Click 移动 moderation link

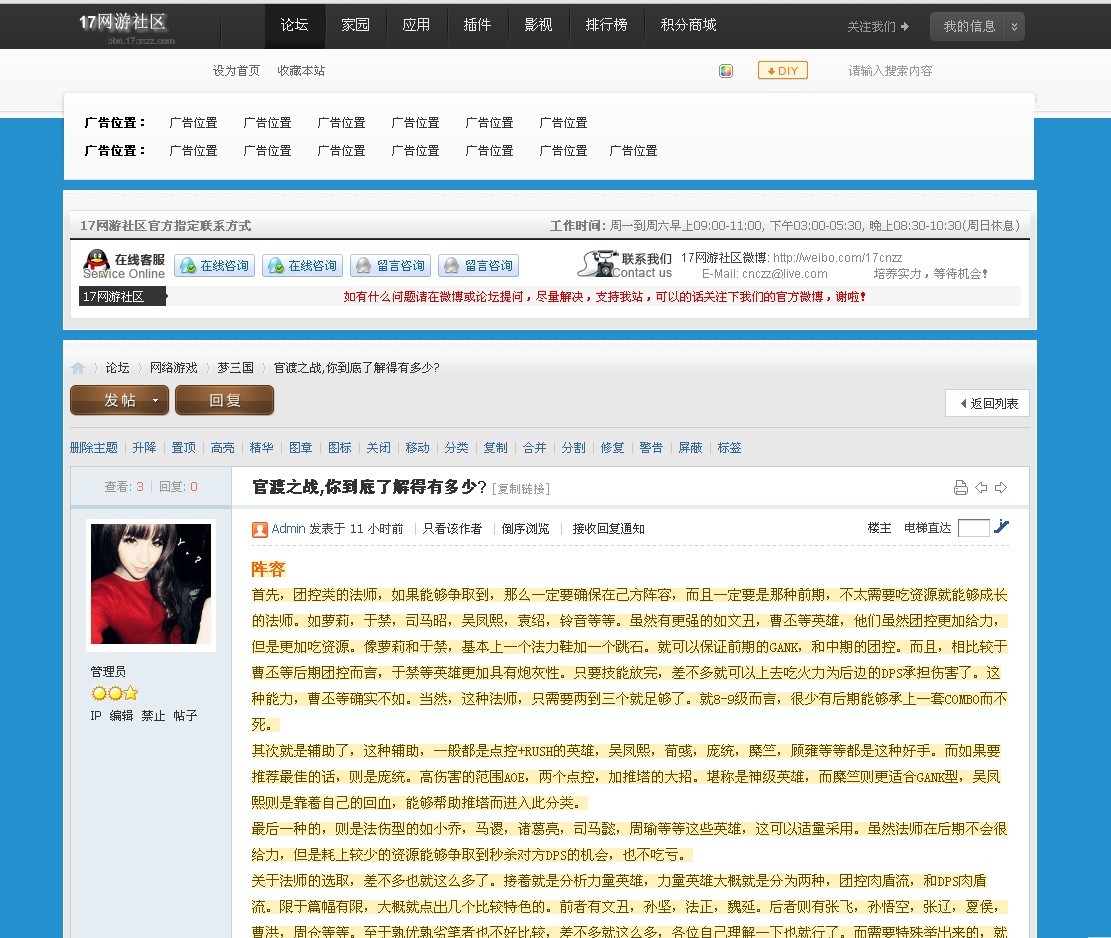[417, 448]
